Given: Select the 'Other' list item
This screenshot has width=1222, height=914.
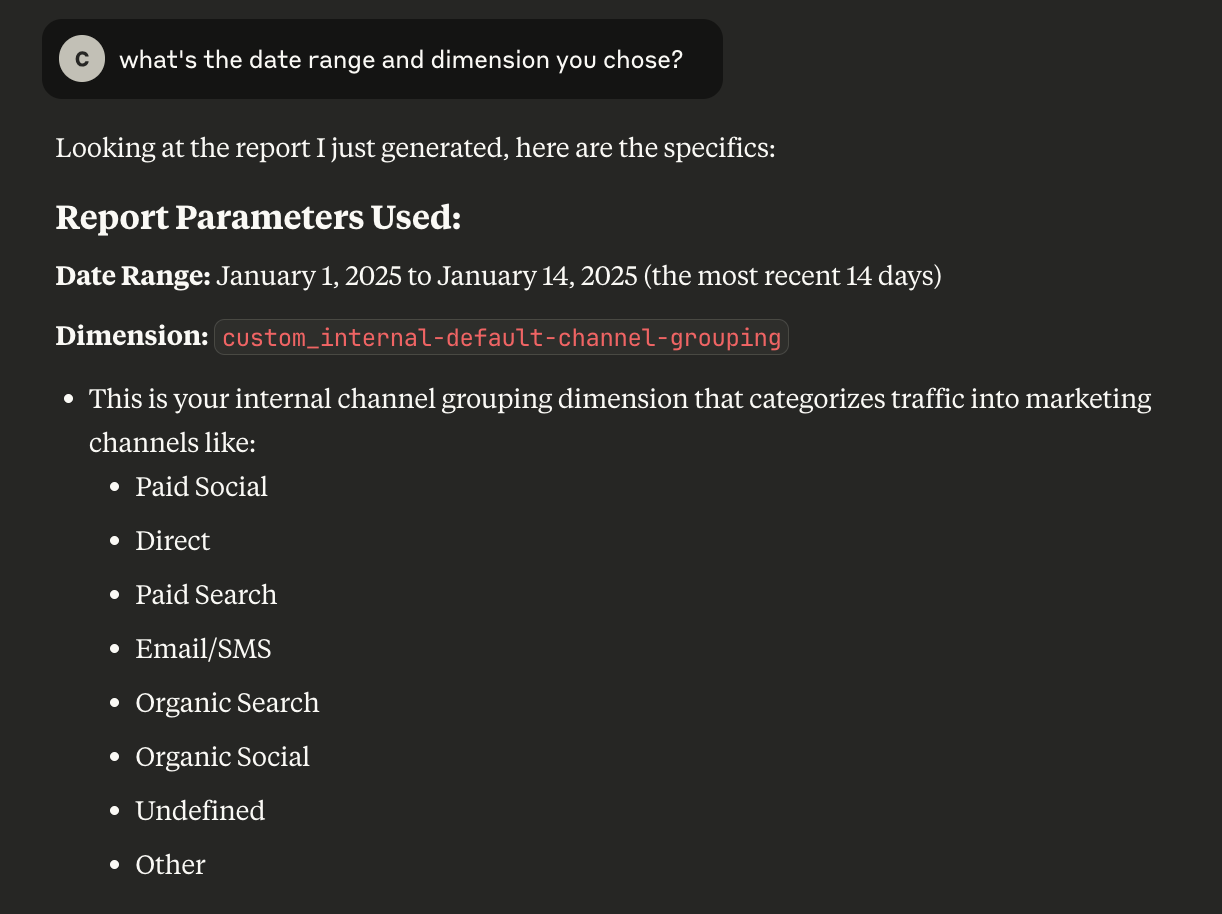Looking at the screenshot, I should tap(170, 865).
